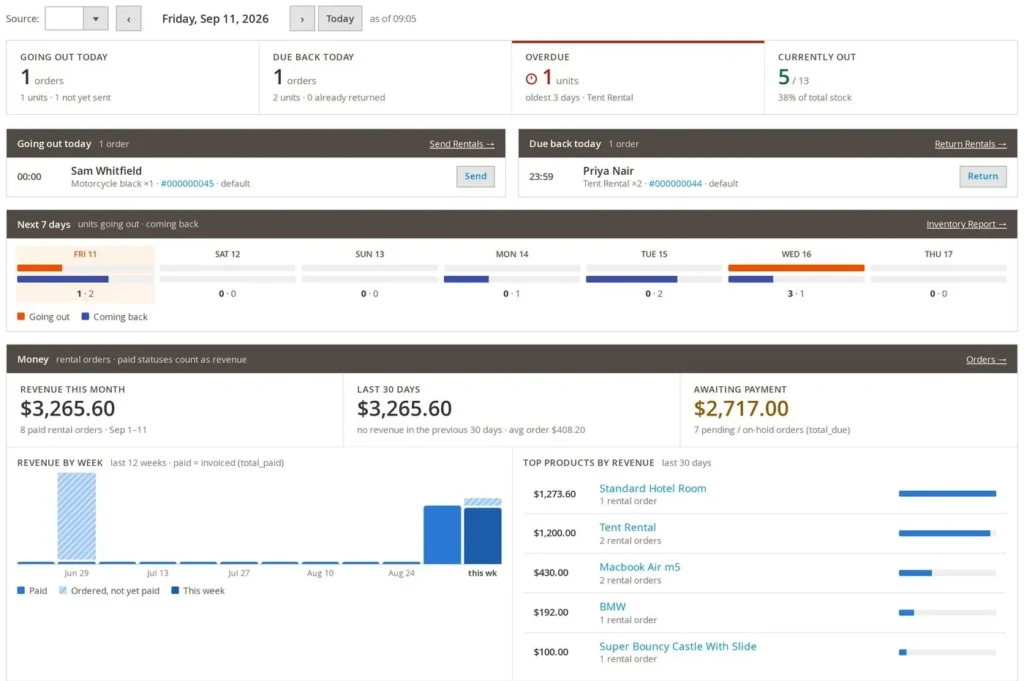
Task: Select the SUN 13 day column
Action: point(370,274)
